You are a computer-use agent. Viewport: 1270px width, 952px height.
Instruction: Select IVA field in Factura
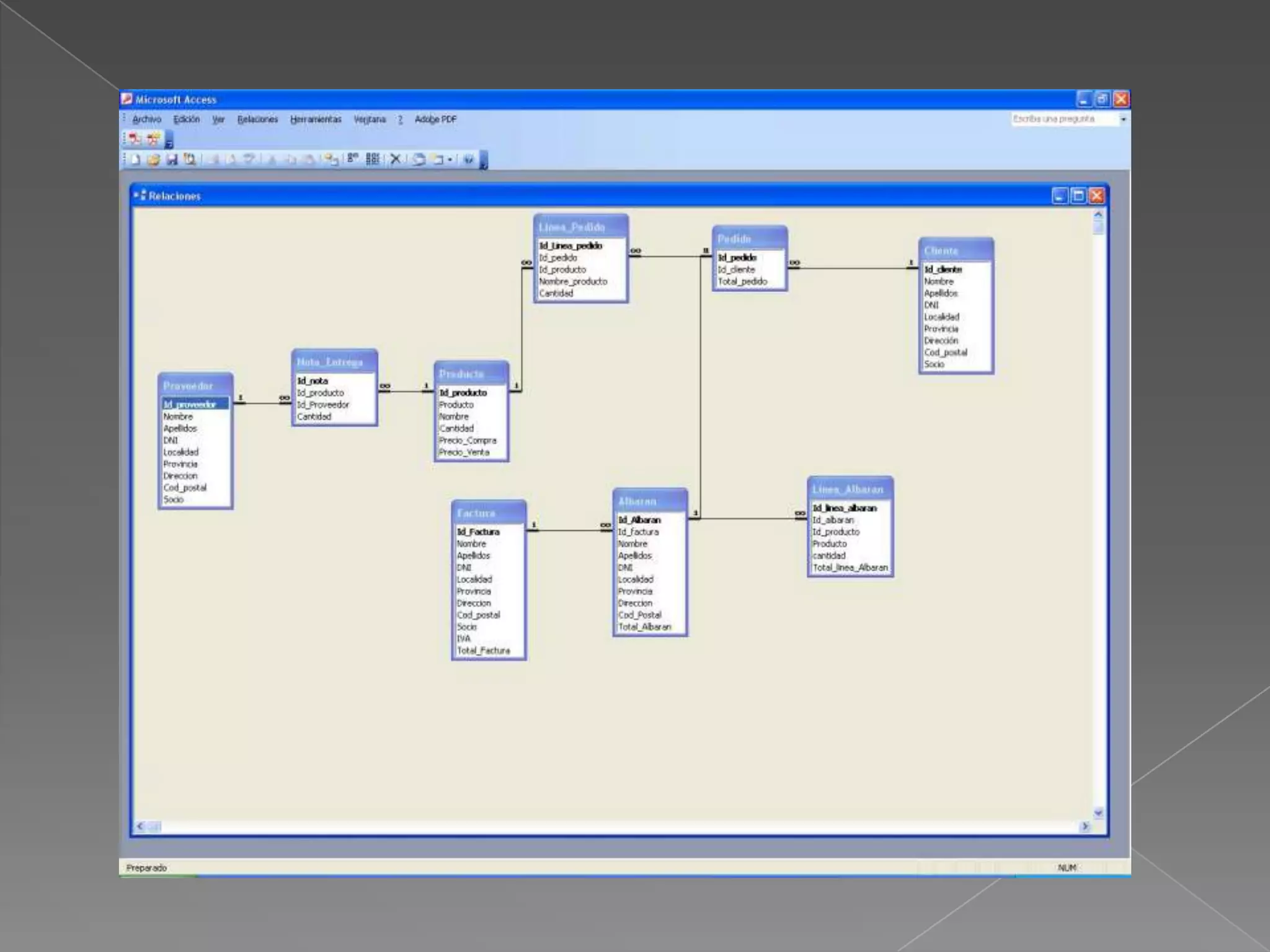coord(463,638)
